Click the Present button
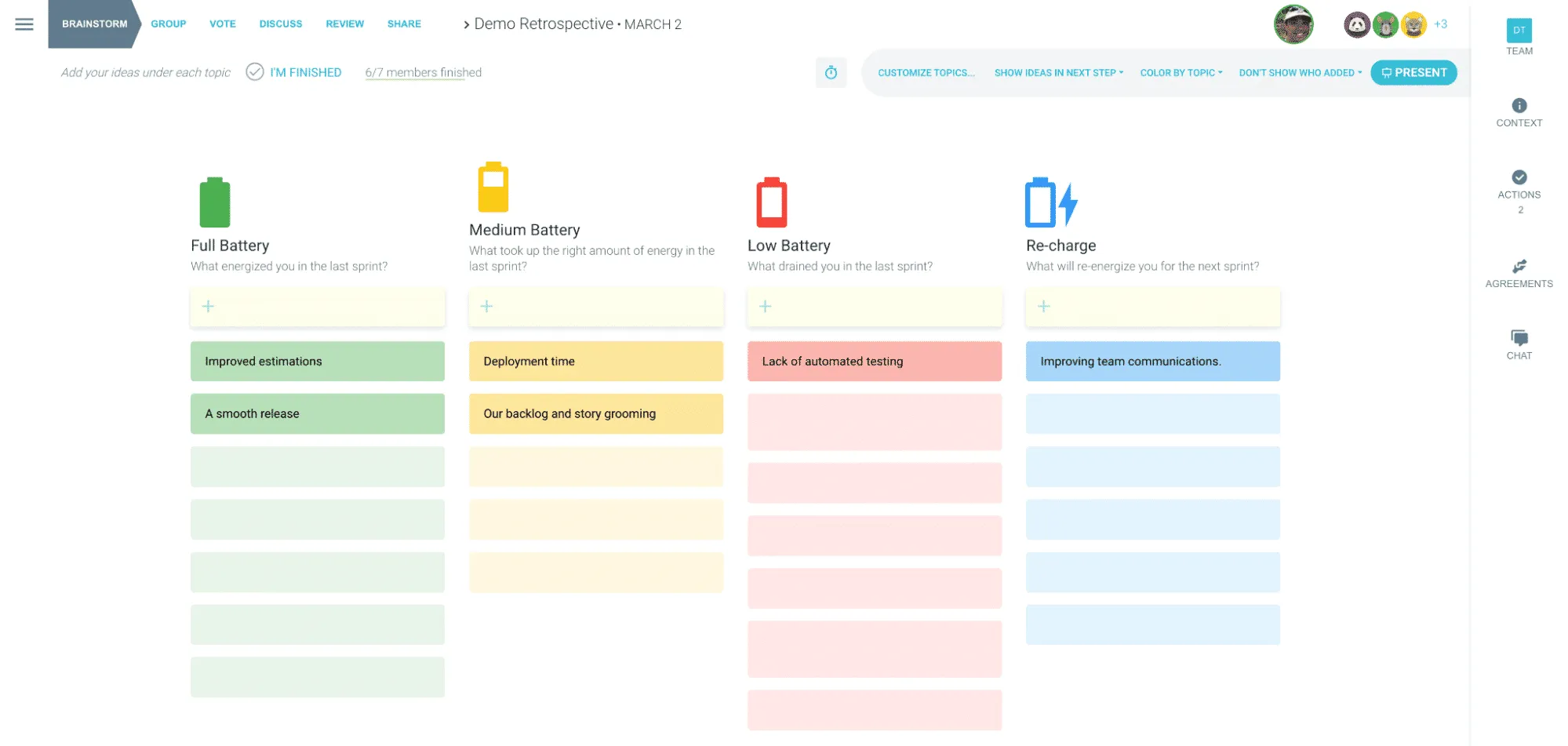The width and height of the screenshot is (1568, 746). tap(1413, 73)
